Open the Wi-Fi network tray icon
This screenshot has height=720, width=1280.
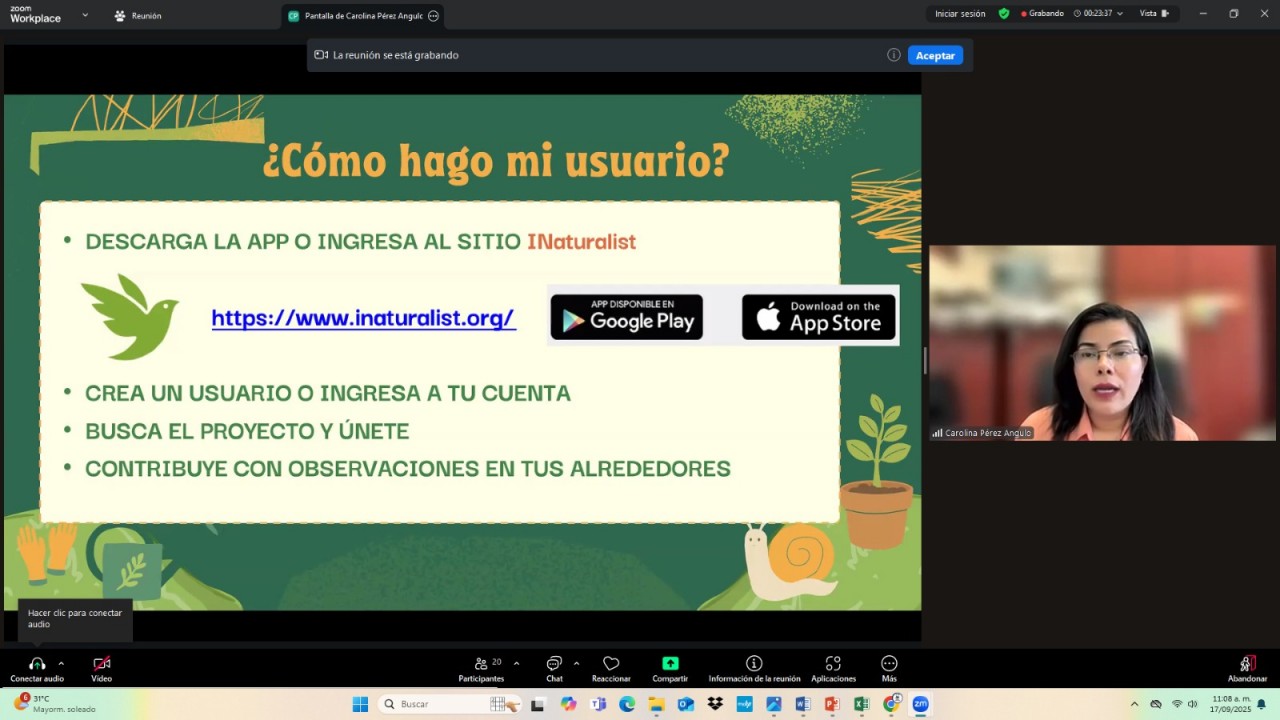pyautogui.click(x=1177, y=704)
